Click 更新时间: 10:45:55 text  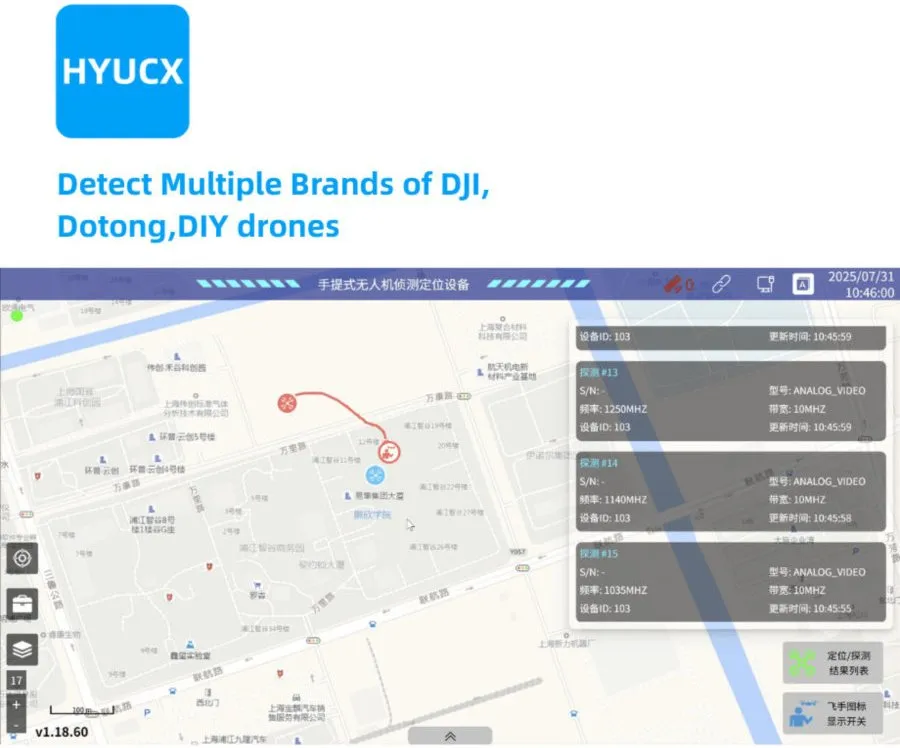tap(810, 609)
